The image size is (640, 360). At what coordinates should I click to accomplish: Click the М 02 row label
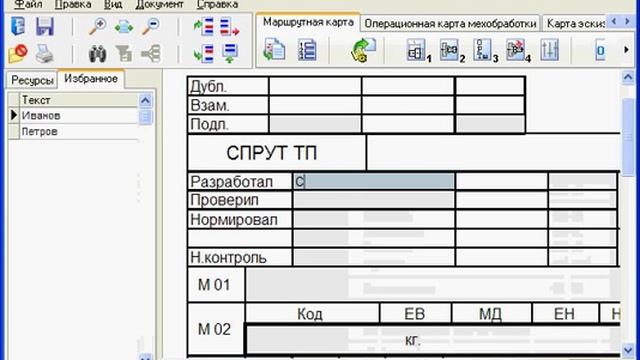point(216,329)
